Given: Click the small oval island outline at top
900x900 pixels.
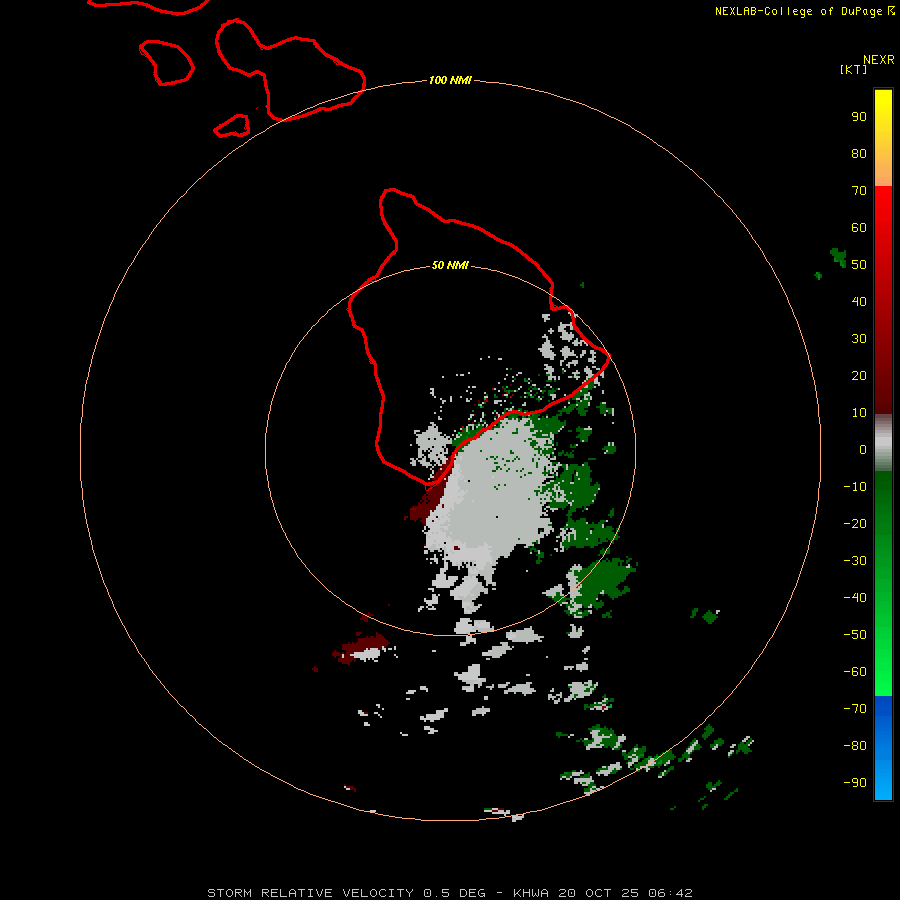Looking at the screenshot, I should pos(166,63).
